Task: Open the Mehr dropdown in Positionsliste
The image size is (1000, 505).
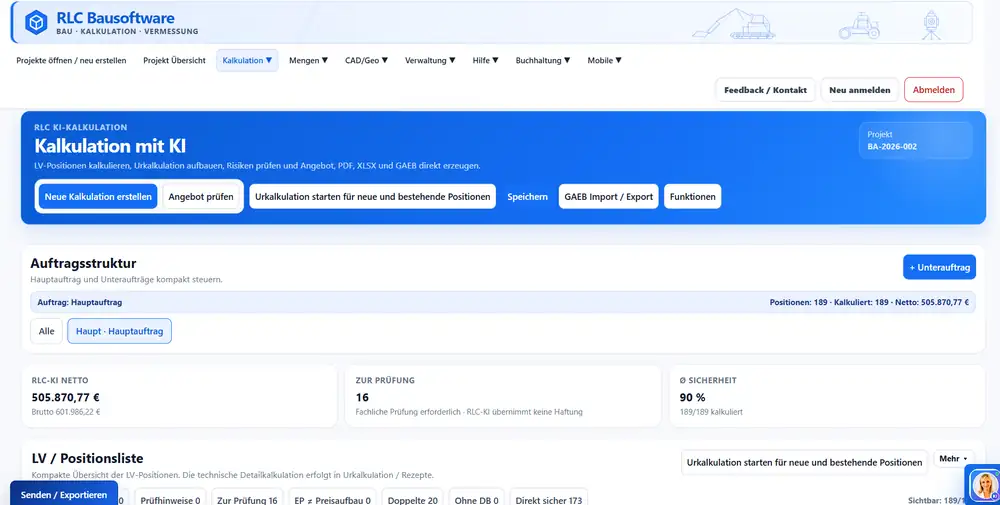Action: point(953,458)
